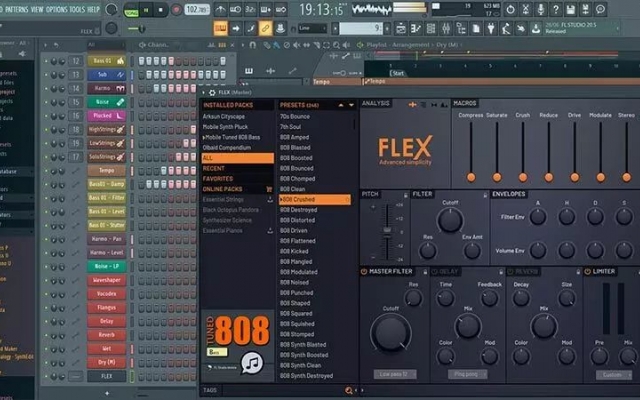Open the pattern selector field showing 9
This screenshot has width=640, height=400.
pos(361,28)
